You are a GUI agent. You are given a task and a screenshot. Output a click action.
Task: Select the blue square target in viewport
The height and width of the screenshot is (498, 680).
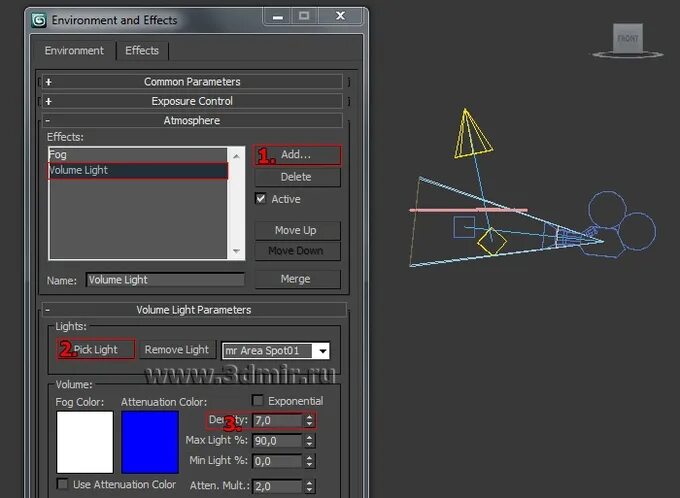point(464,227)
